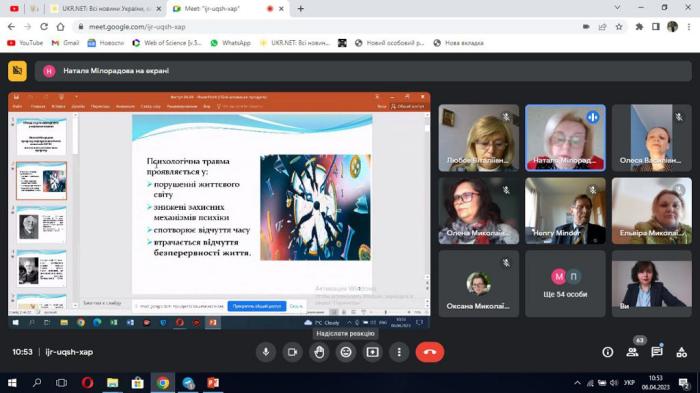Open the WhatsApp bookmark
700x393 pixels.
click(230, 43)
